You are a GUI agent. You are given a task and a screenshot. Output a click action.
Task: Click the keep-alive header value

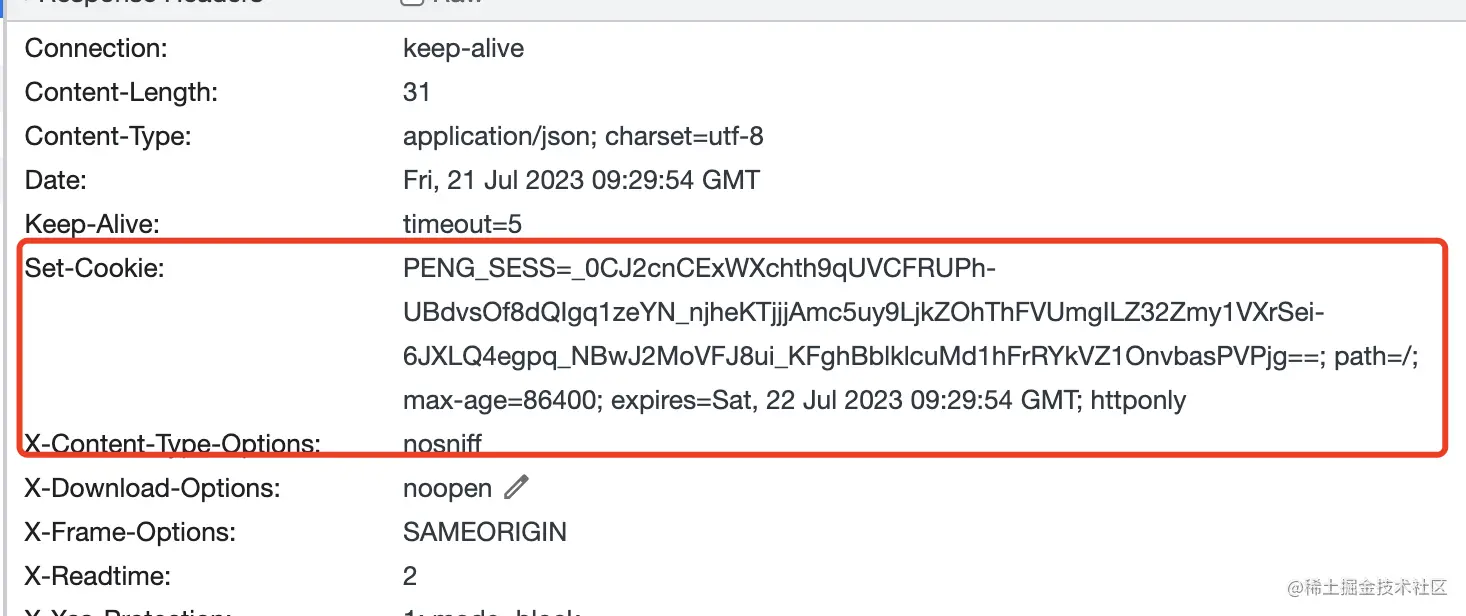tap(463, 48)
